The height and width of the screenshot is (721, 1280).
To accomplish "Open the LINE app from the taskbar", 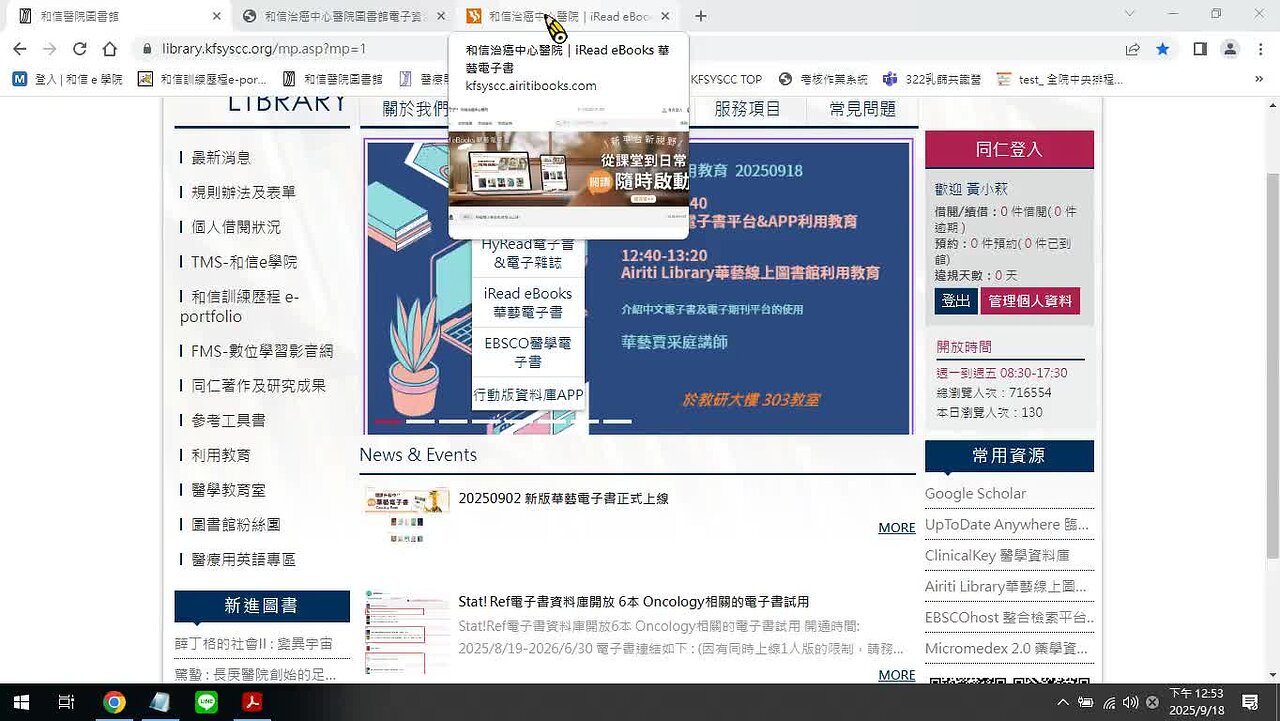I will tap(206, 702).
